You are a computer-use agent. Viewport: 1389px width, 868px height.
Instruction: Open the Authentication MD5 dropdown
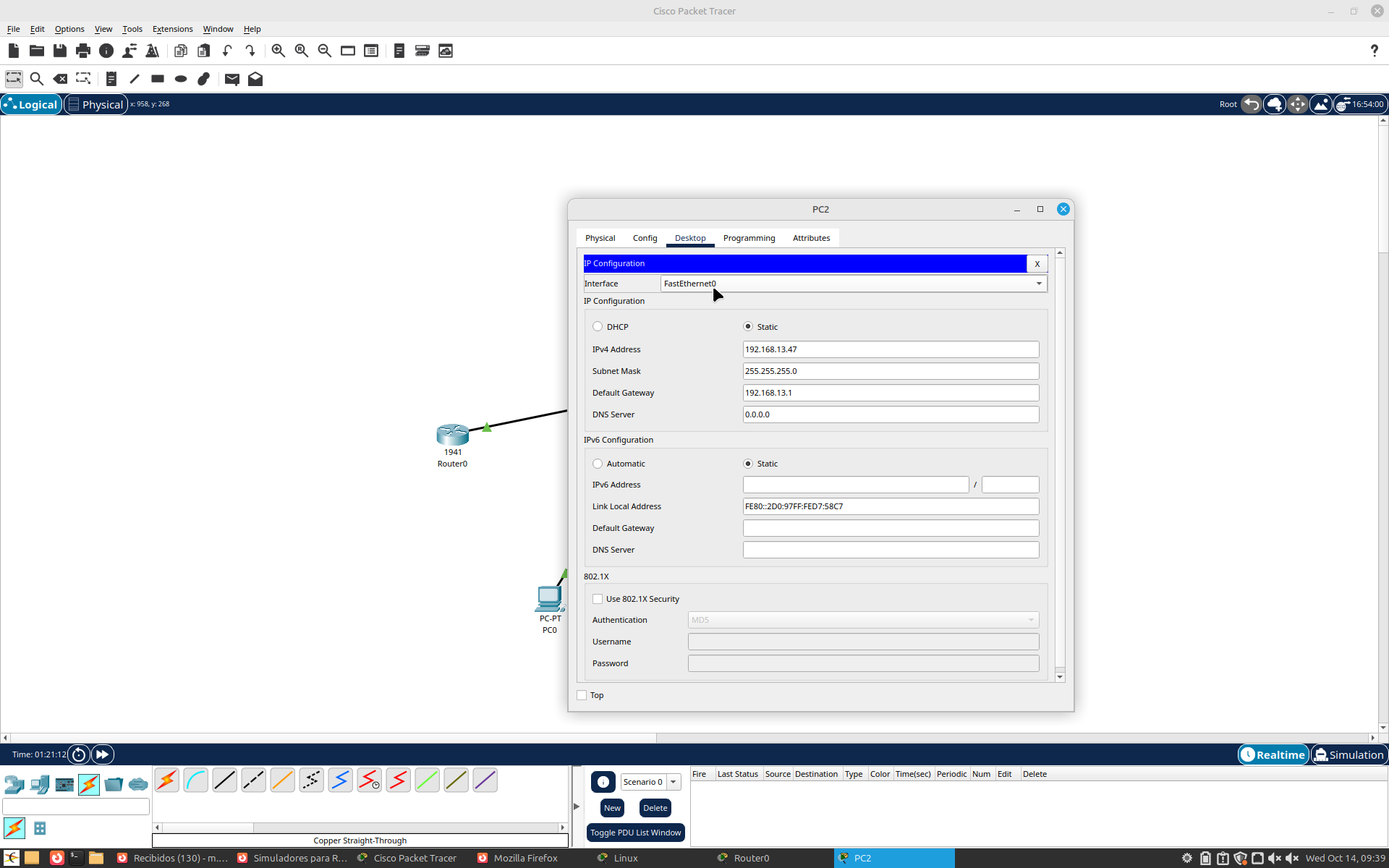point(863,620)
